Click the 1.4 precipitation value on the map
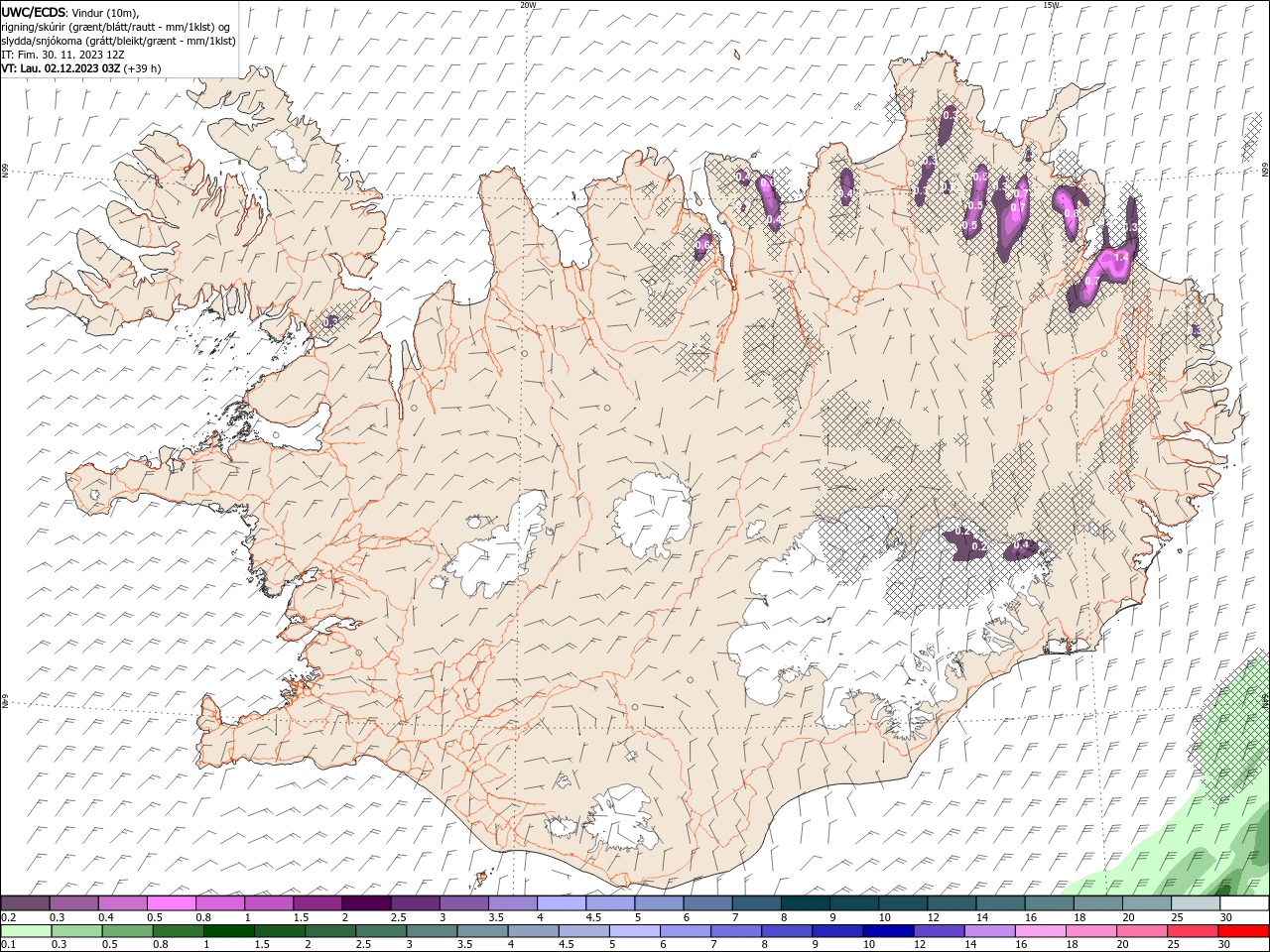Viewport: 1270px width, 952px height. click(x=1121, y=257)
